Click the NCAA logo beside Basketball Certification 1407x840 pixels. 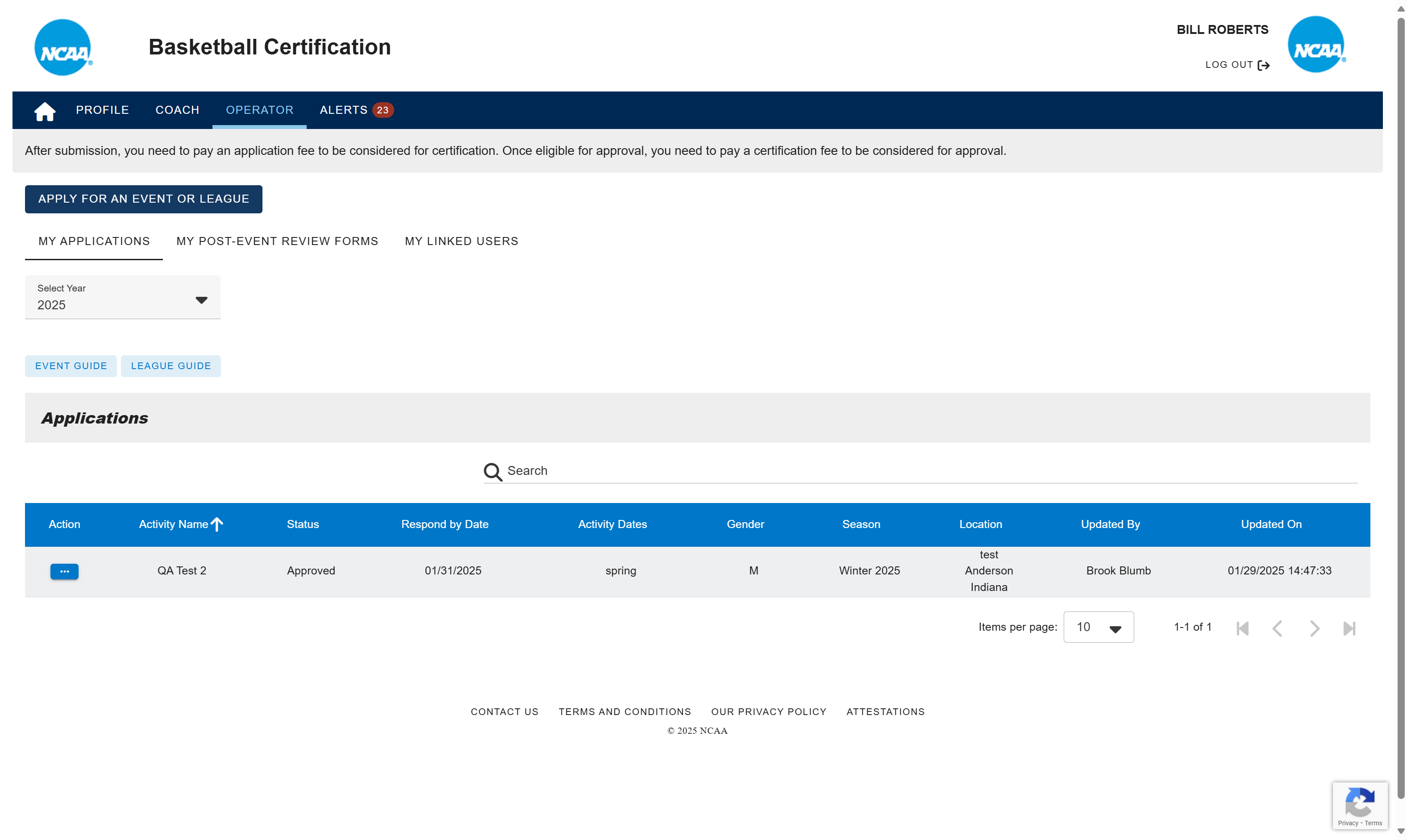click(x=63, y=48)
